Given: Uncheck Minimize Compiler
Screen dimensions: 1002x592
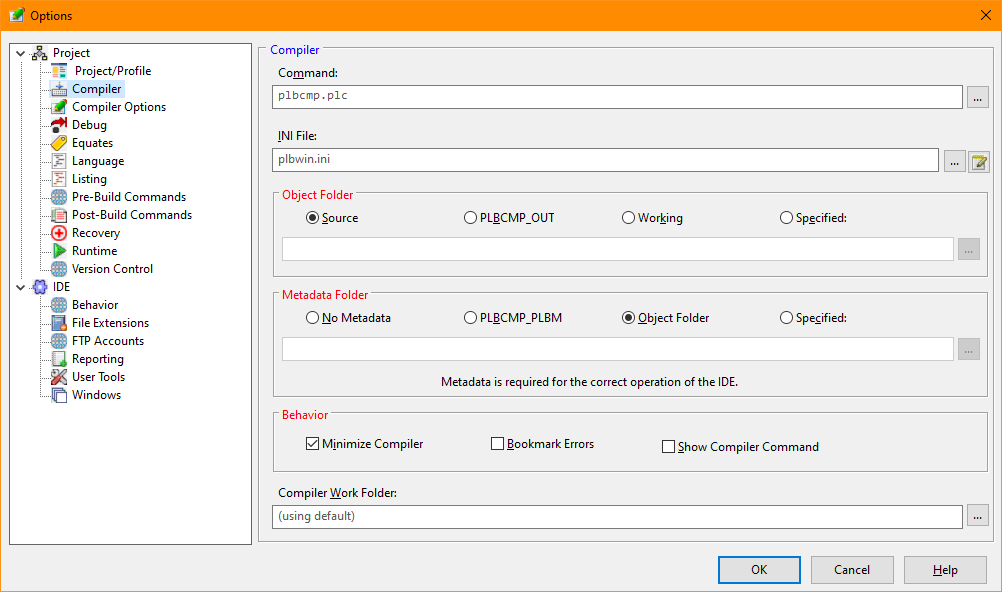Looking at the screenshot, I should [314, 444].
